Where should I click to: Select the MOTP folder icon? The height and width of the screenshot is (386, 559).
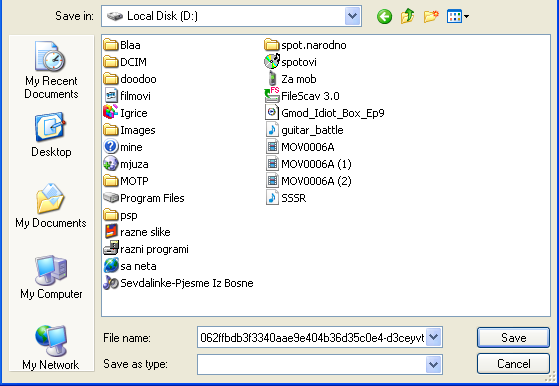111,181
